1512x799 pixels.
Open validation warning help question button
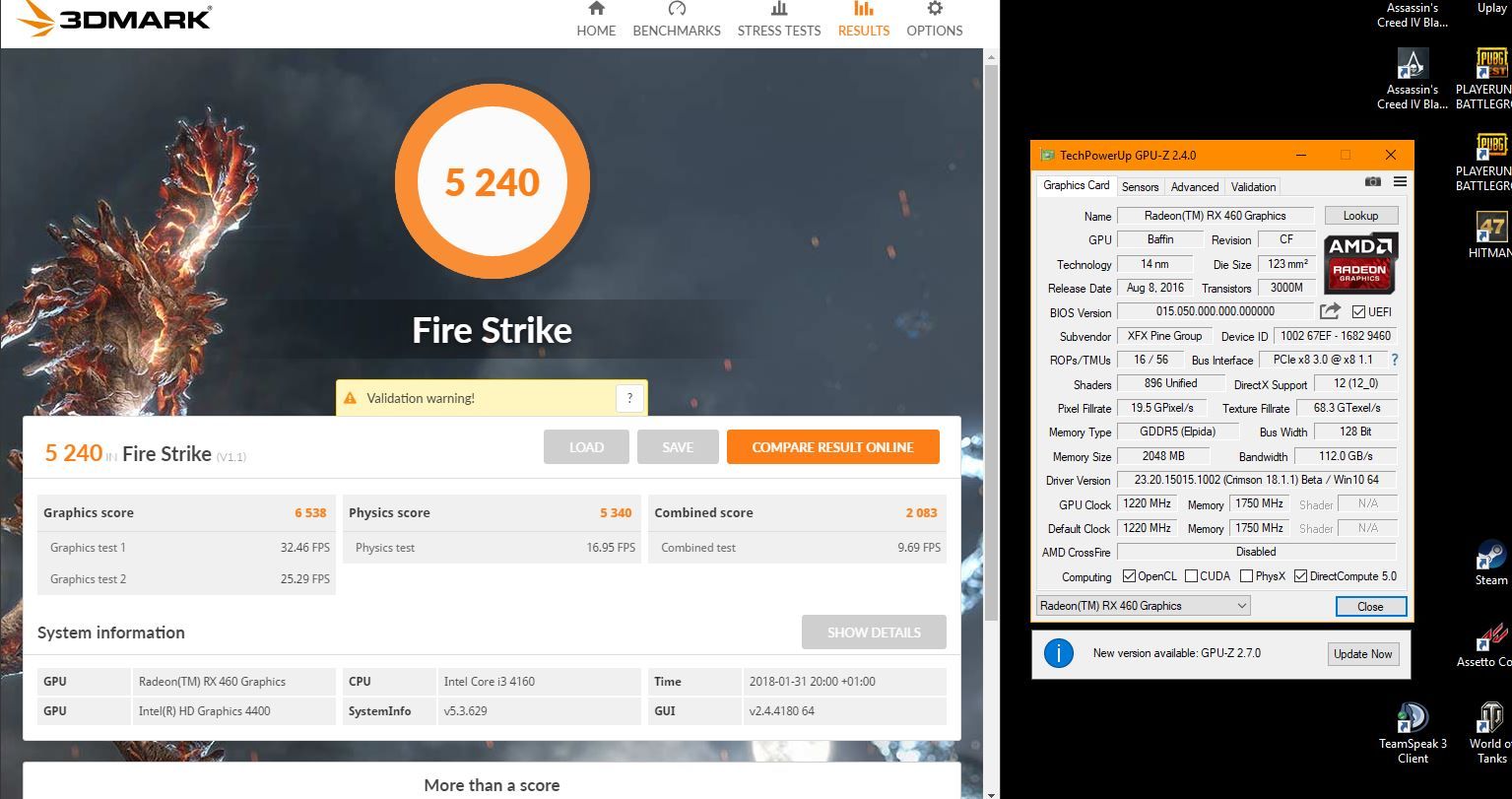629,398
